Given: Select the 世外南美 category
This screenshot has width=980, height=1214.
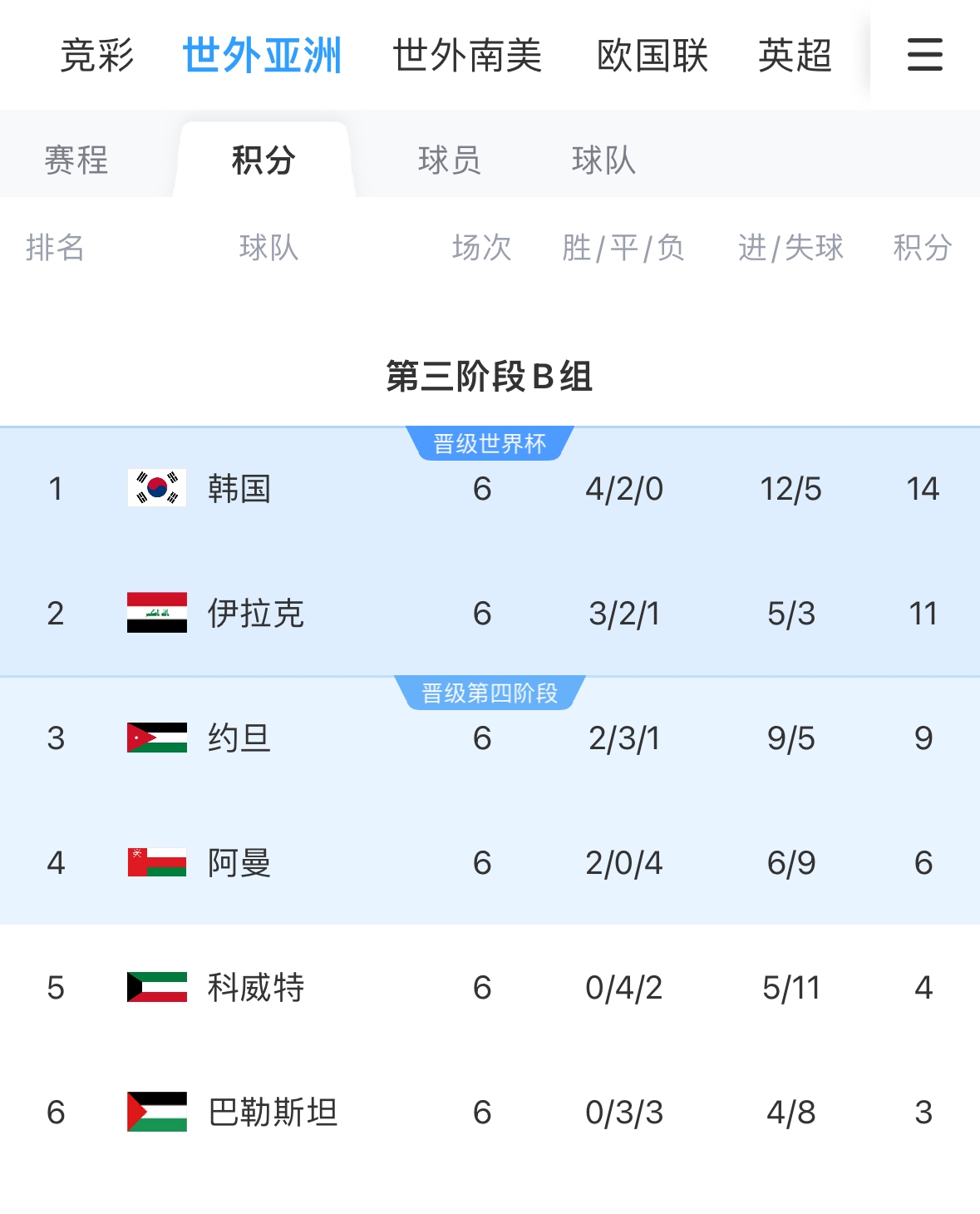Looking at the screenshot, I should click(x=467, y=56).
